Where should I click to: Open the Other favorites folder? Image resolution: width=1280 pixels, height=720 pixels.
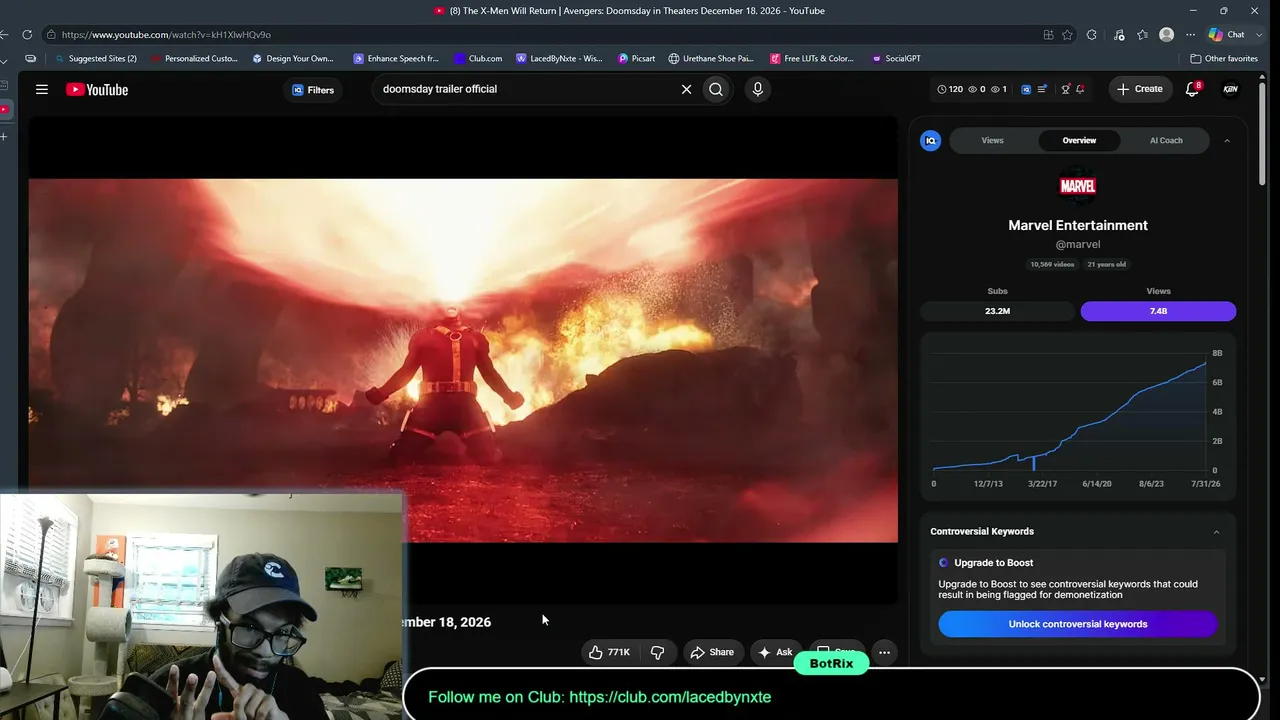(1224, 59)
